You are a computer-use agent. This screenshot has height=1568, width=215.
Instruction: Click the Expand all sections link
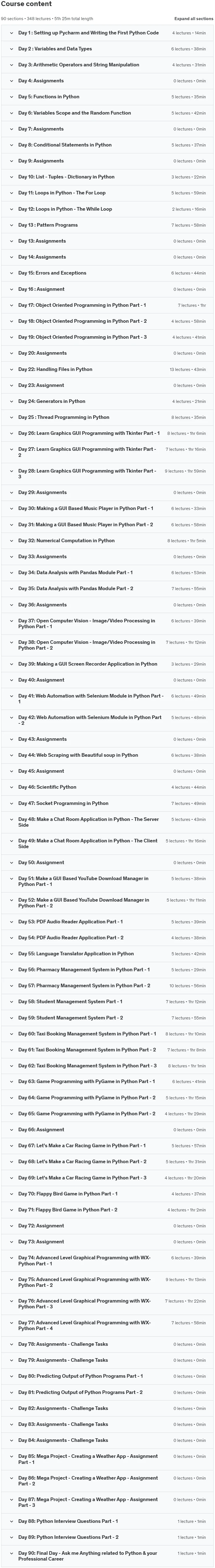click(194, 19)
